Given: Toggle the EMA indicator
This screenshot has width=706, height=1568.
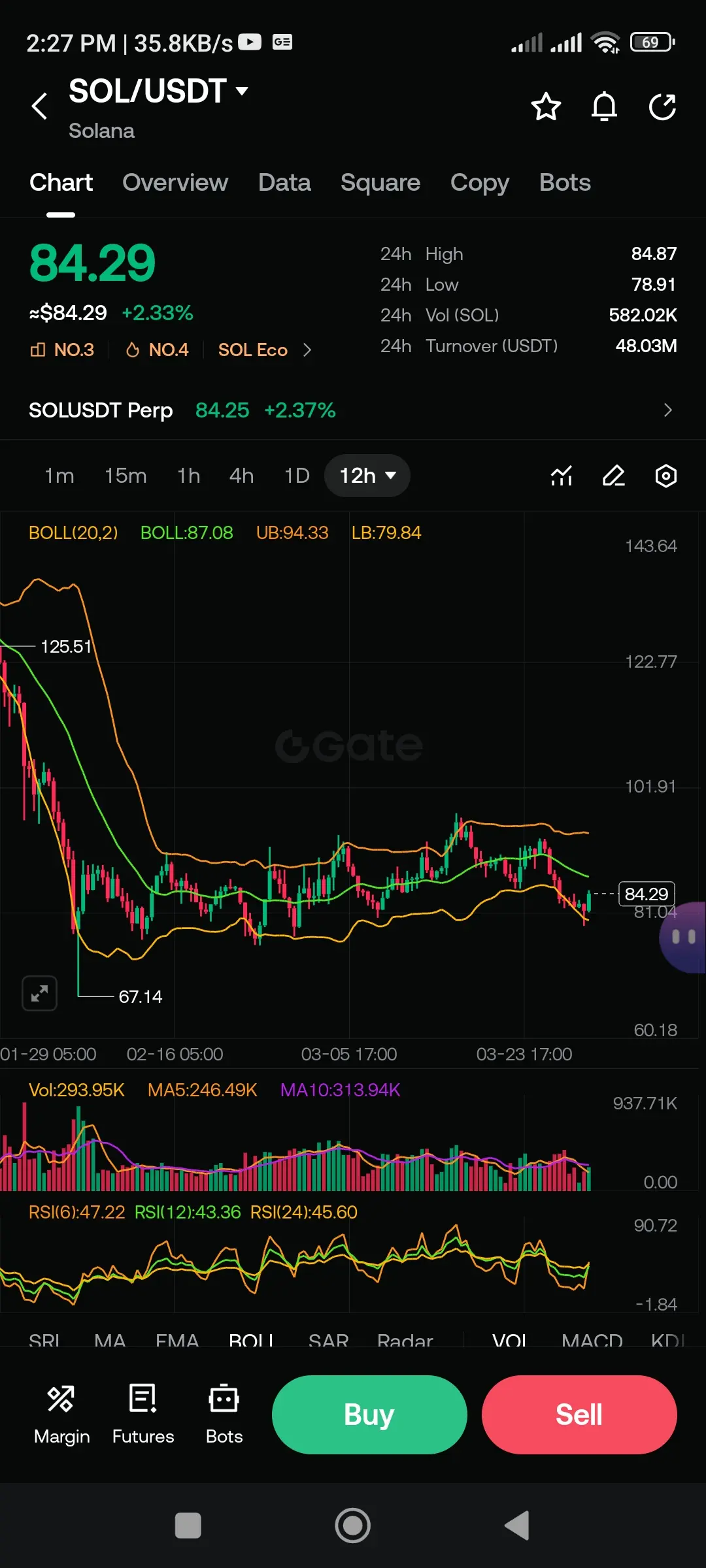Looking at the screenshot, I should point(177,1341).
